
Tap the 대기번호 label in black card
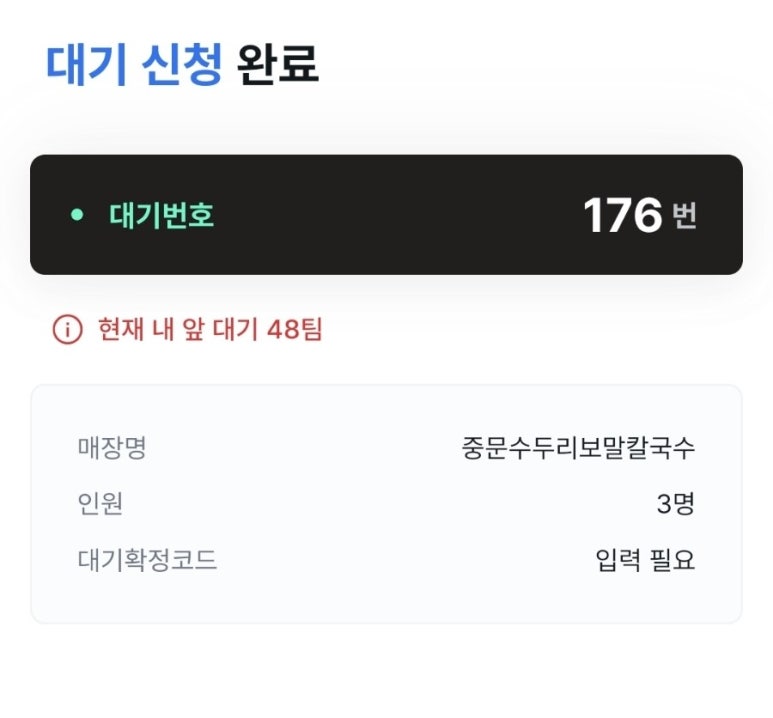(x=161, y=215)
